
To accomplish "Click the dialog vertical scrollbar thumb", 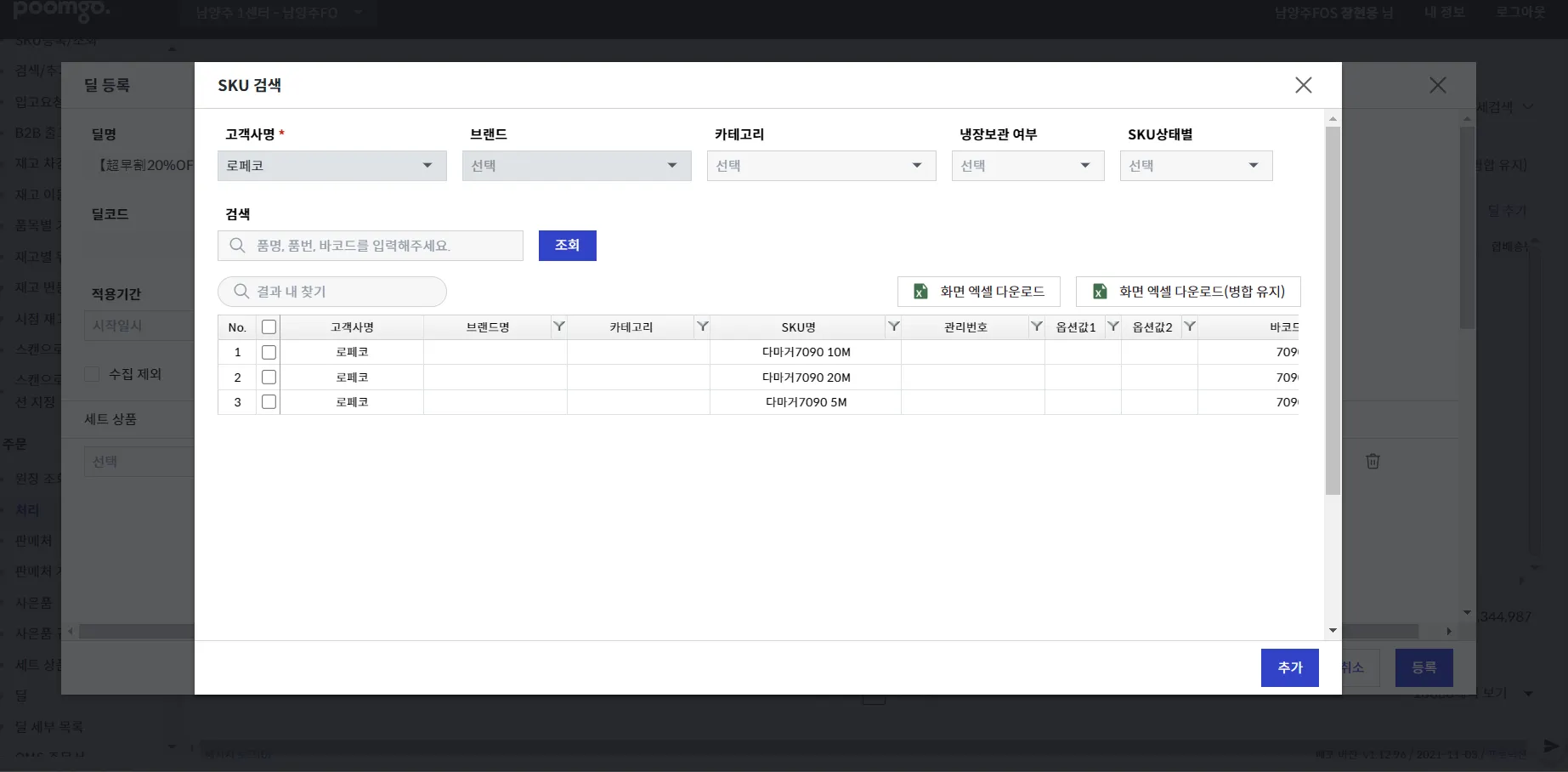I will click(1333, 310).
